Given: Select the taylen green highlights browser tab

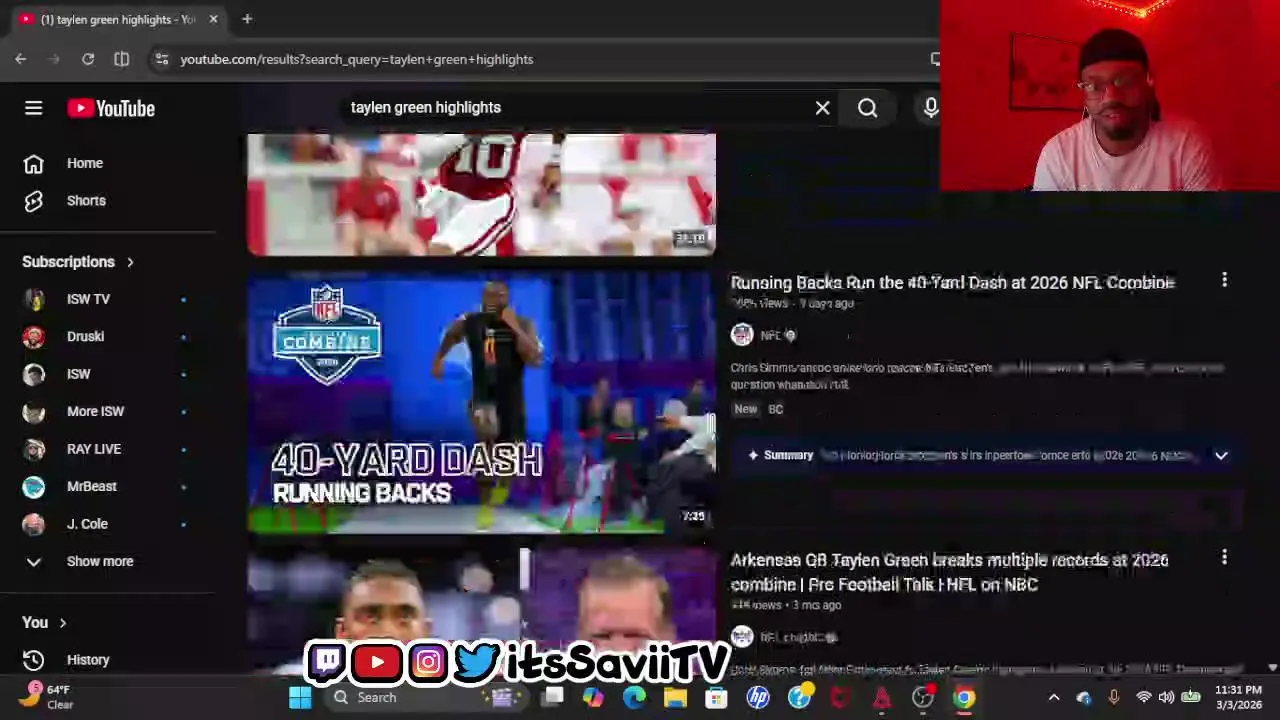Looking at the screenshot, I should coord(118,19).
